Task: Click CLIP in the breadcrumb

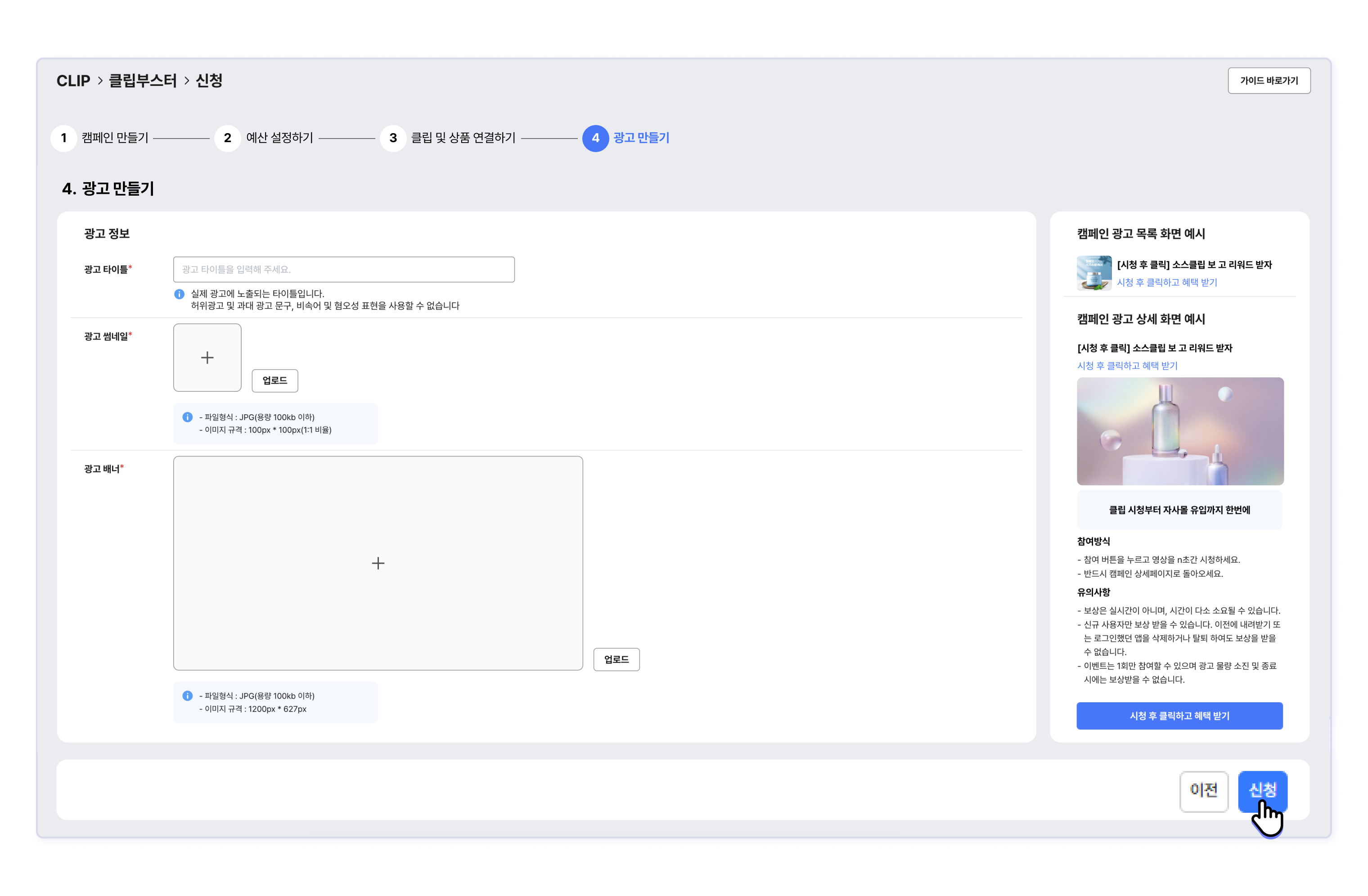Action: point(73,81)
